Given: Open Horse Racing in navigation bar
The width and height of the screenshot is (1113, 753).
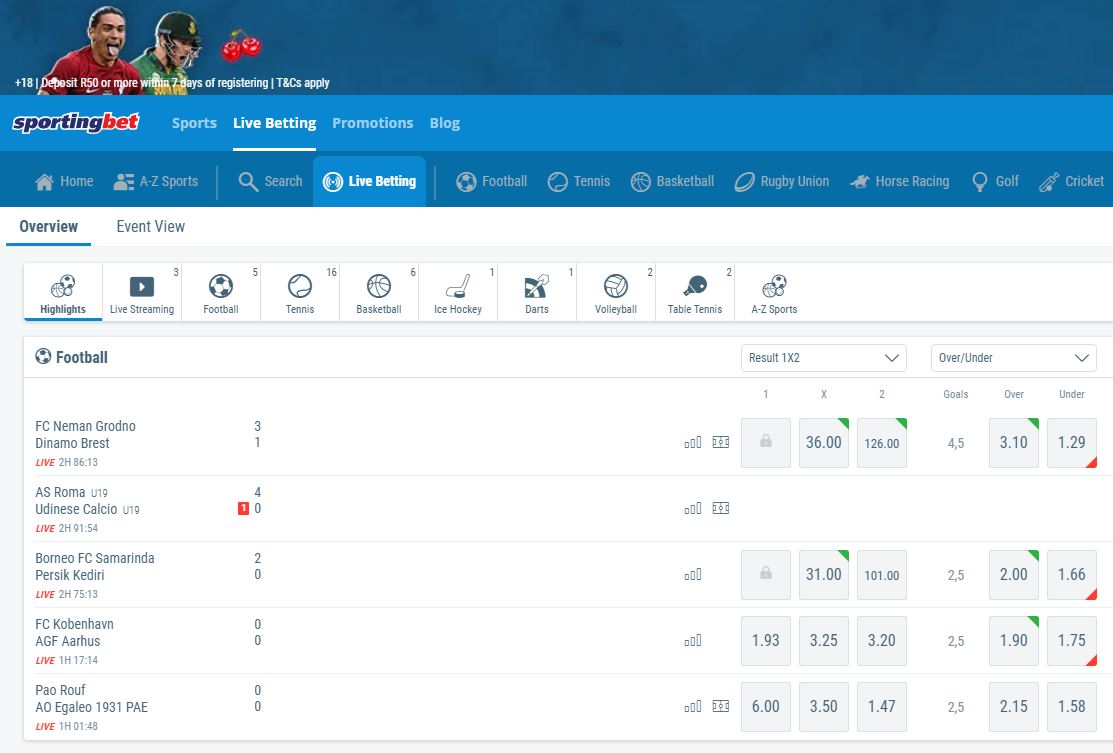Looking at the screenshot, I should [x=899, y=182].
